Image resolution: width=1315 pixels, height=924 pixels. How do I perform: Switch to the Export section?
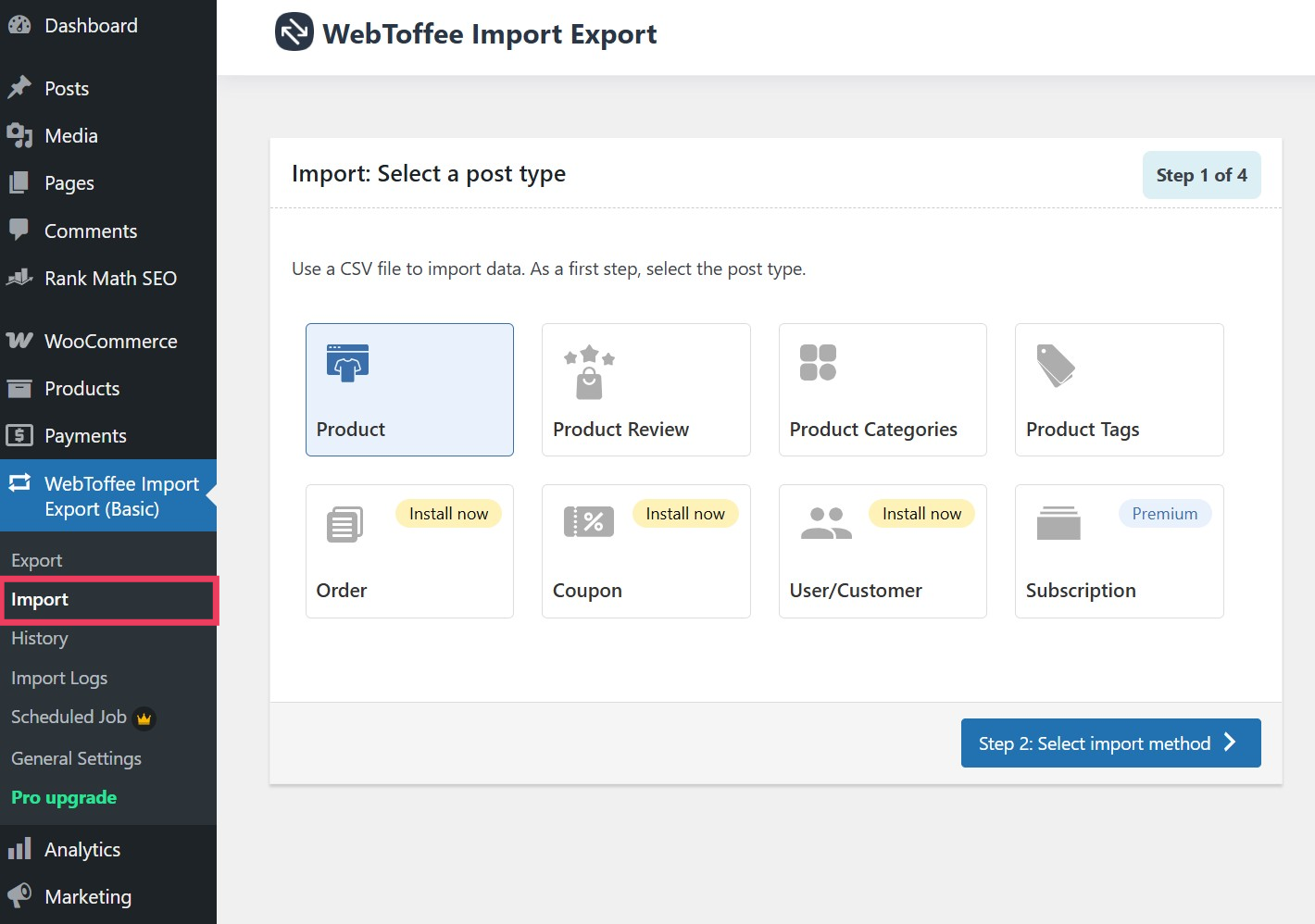pyautogui.click(x=36, y=560)
